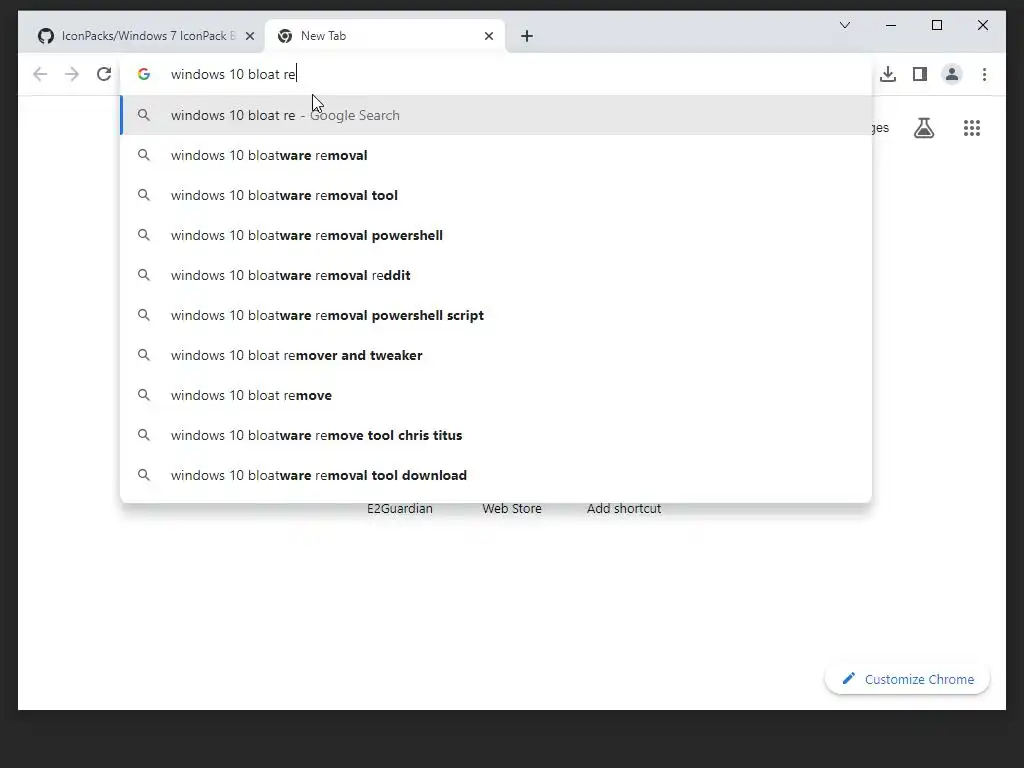Click the browser forward arrow

click(x=72, y=74)
